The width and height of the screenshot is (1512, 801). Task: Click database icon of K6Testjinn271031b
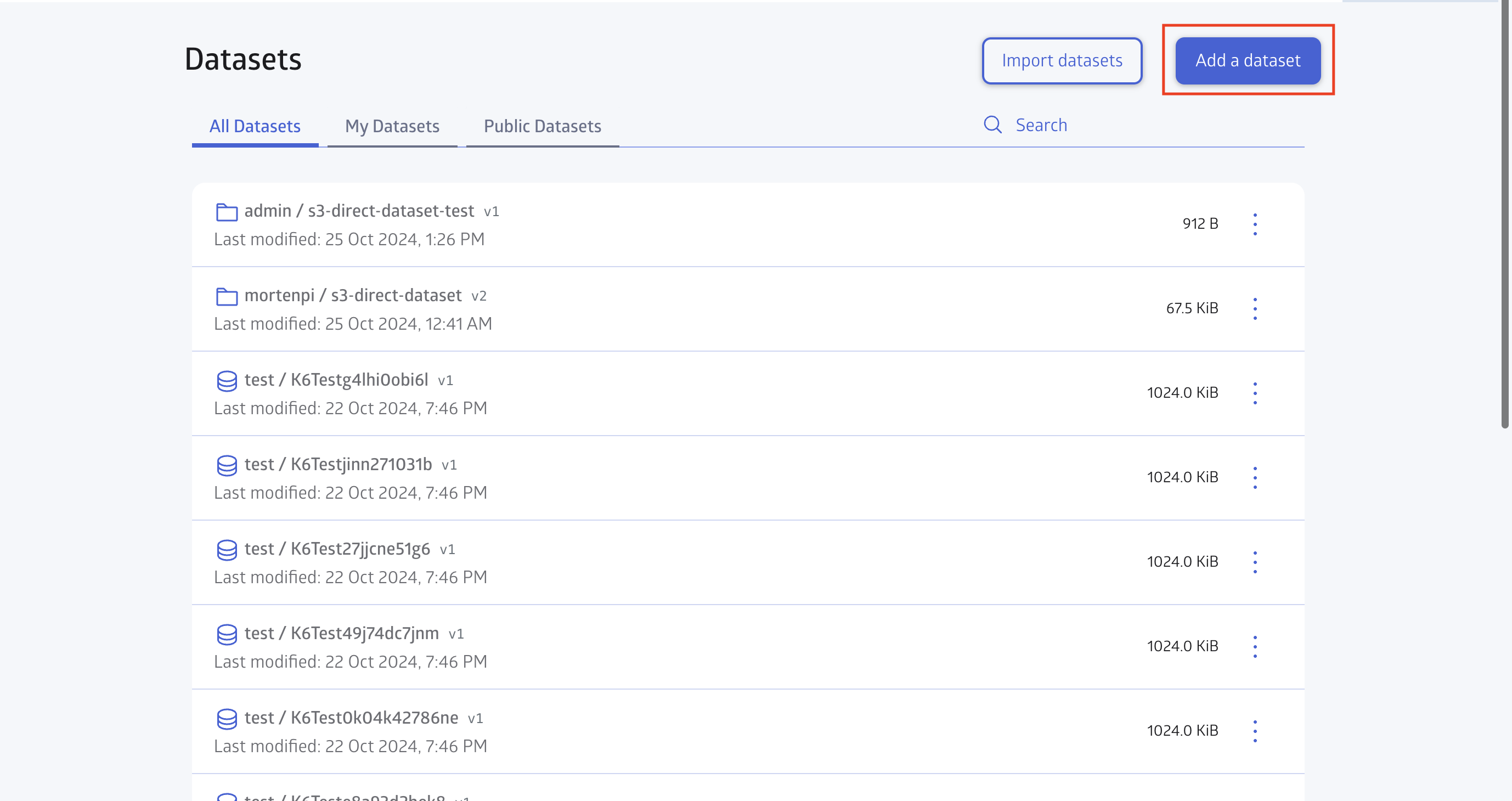(x=227, y=465)
